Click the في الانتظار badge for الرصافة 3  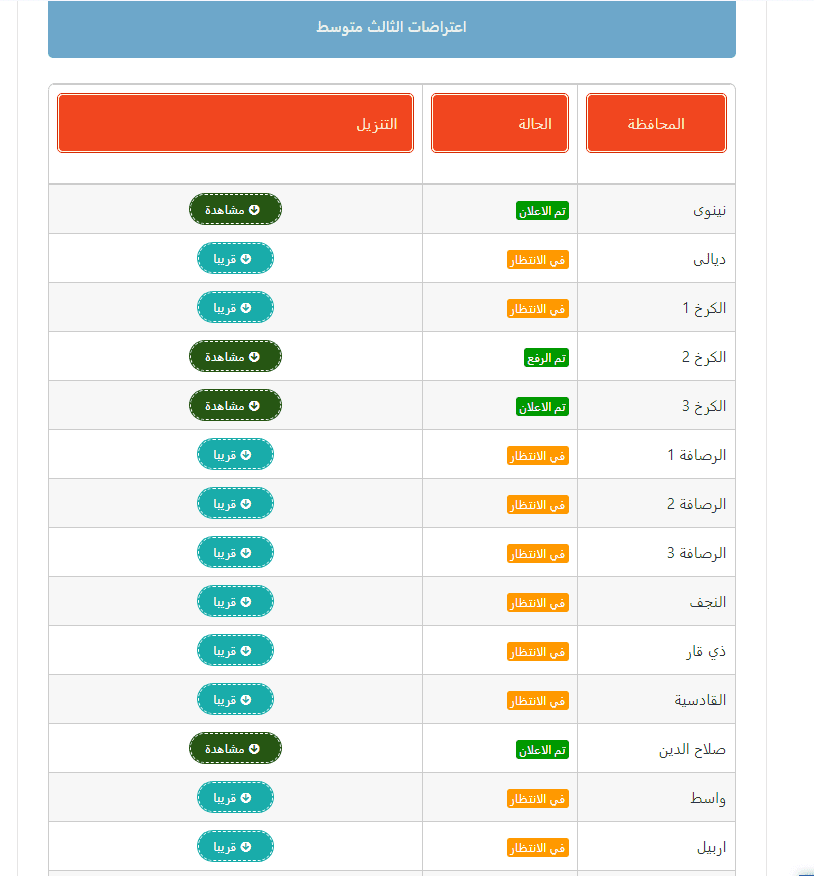coord(538,553)
